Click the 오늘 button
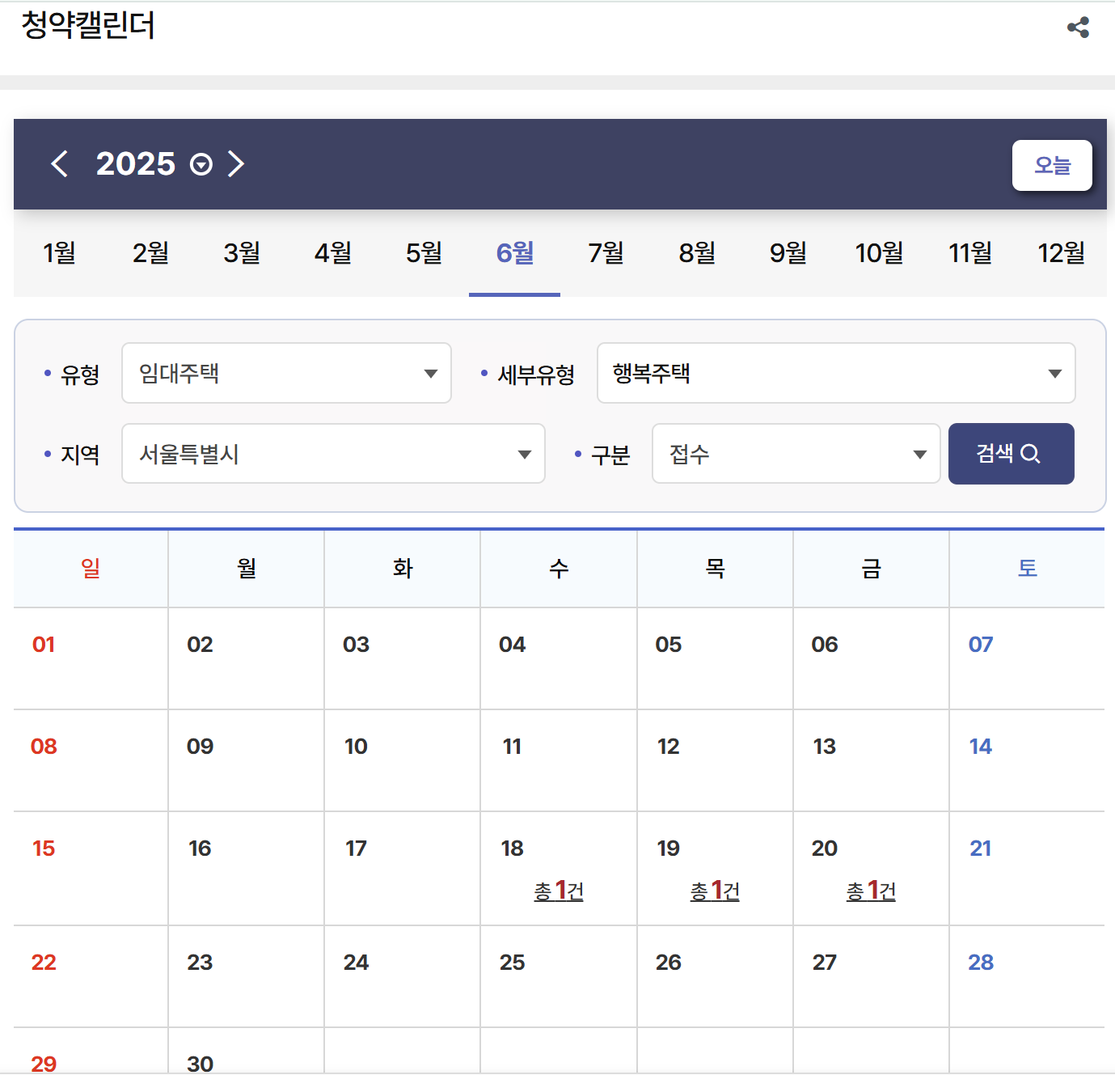The width and height of the screenshot is (1115, 1092). pyautogui.click(x=1052, y=165)
